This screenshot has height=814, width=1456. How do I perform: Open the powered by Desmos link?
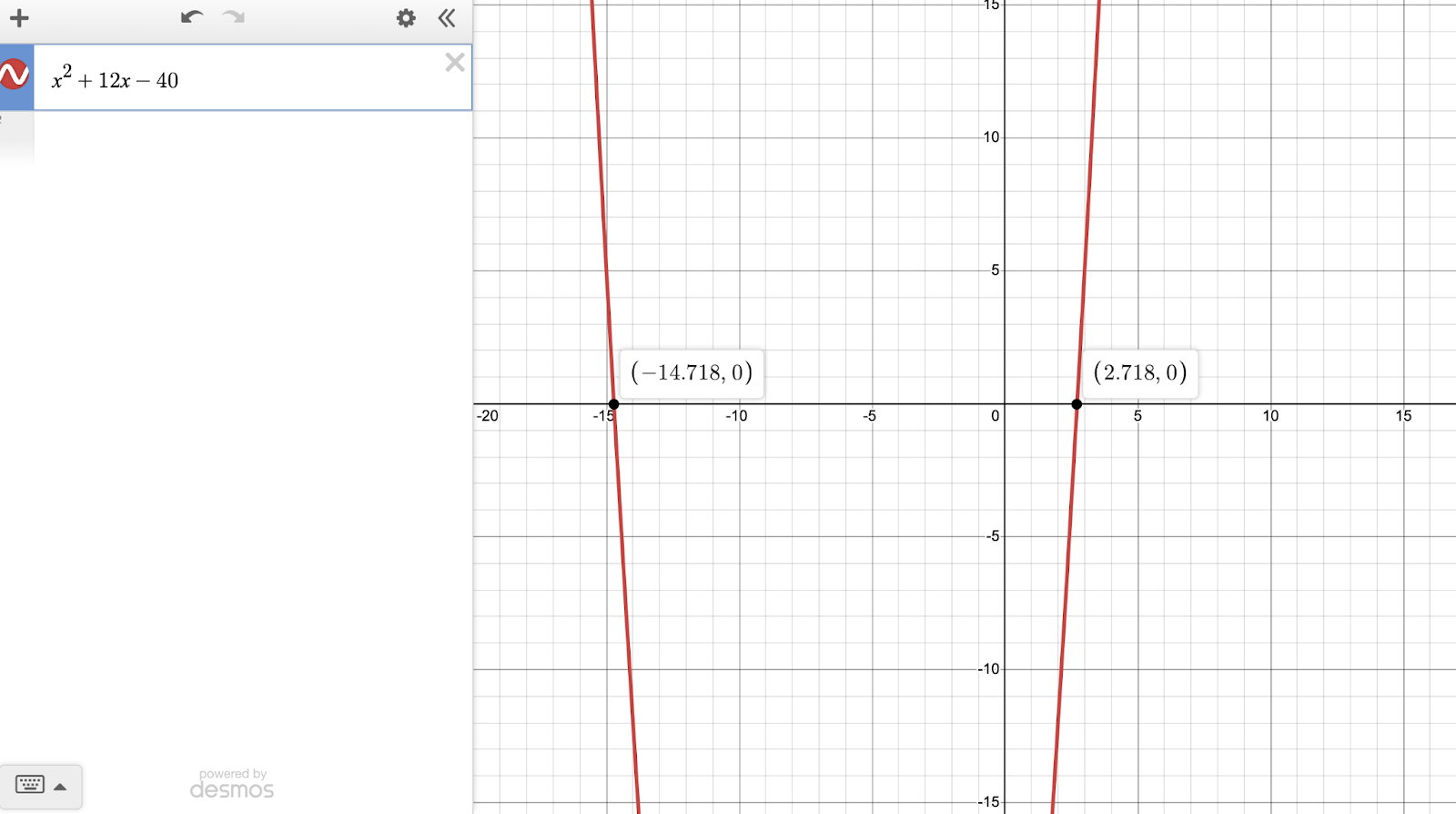click(x=232, y=783)
